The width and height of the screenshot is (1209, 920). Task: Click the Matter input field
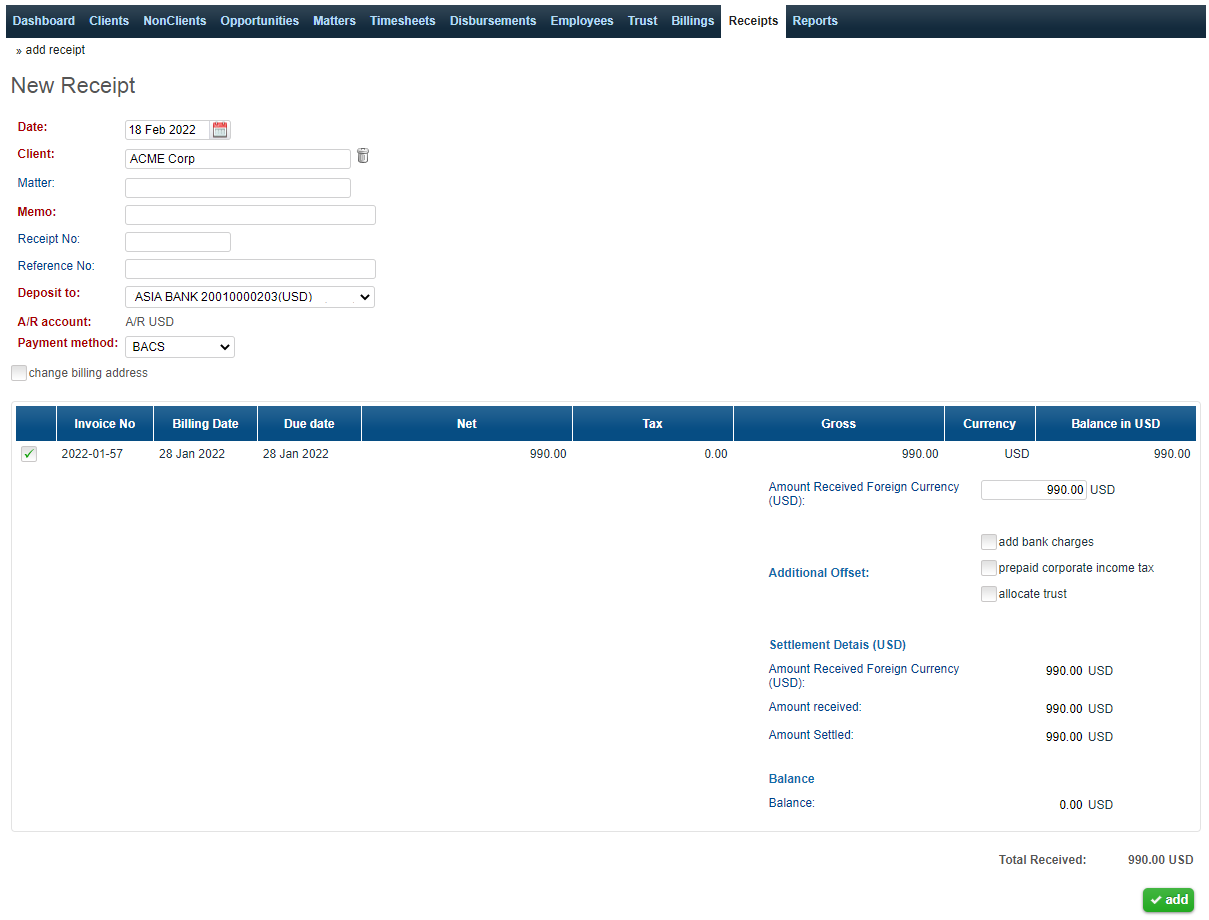click(237, 188)
